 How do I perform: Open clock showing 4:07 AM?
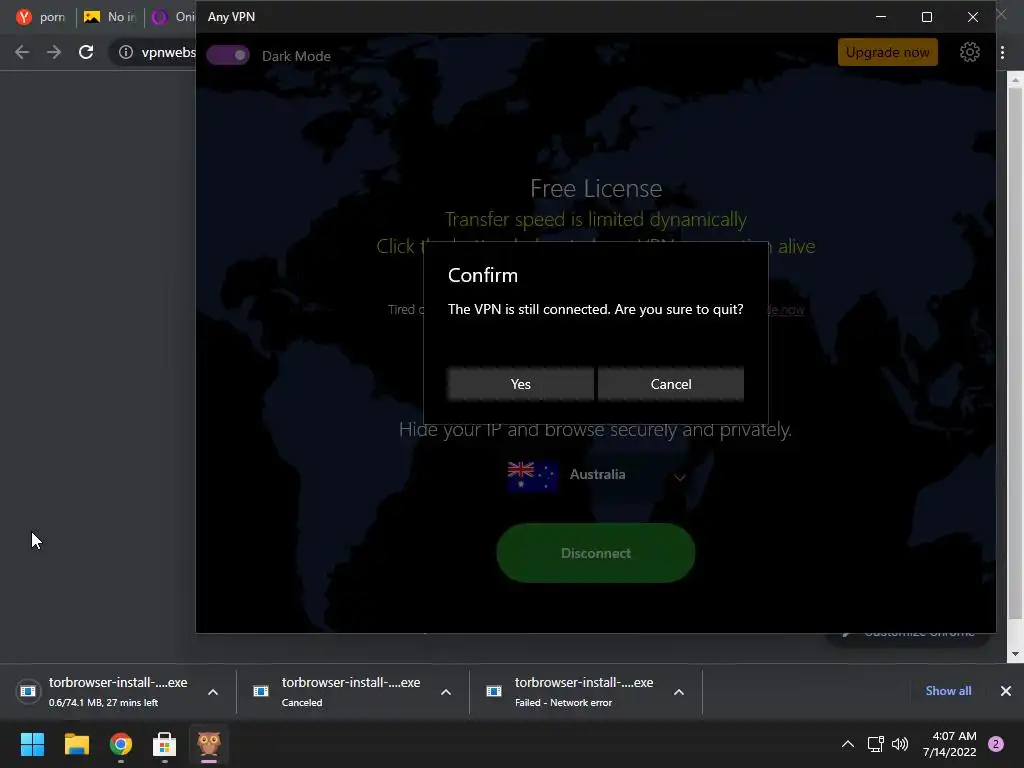[x=950, y=744]
